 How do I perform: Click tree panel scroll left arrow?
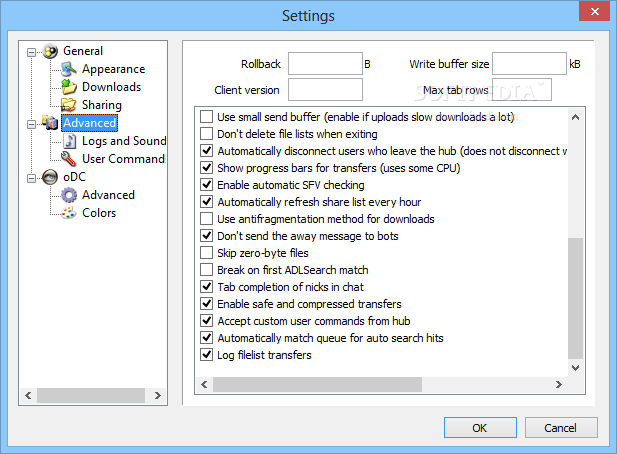(x=28, y=395)
